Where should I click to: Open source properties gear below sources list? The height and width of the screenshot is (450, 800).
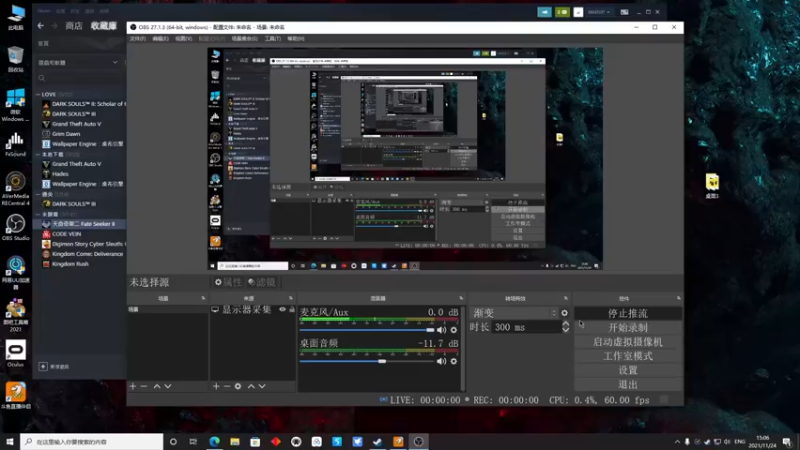point(238,386)
